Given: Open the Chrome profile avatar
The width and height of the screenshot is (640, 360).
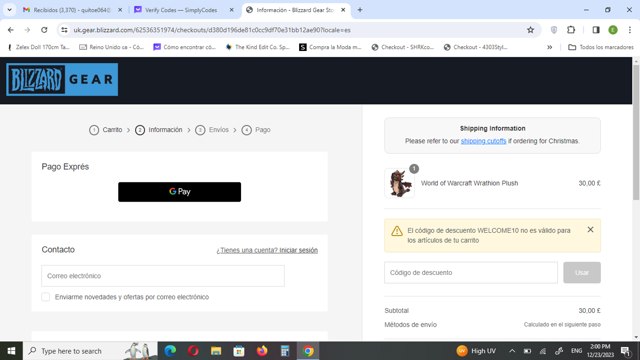Looking at the screenshot, I should (613, 30).
